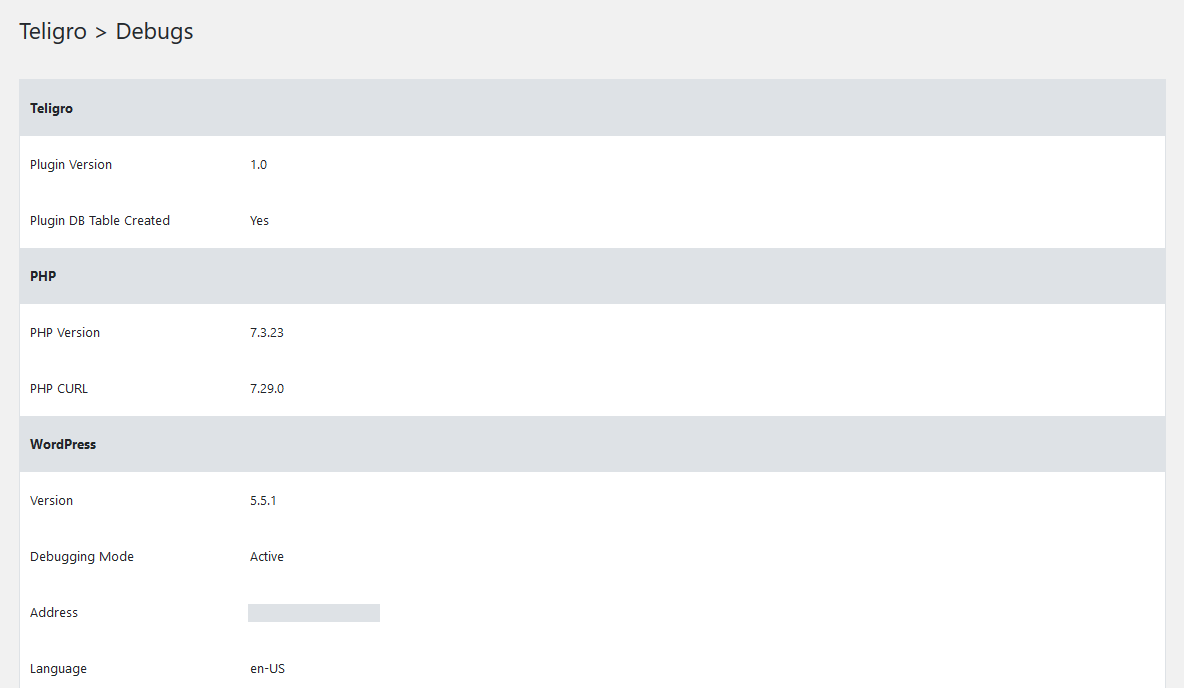Click the Teligro > Debugs page heading

point(106,32)
